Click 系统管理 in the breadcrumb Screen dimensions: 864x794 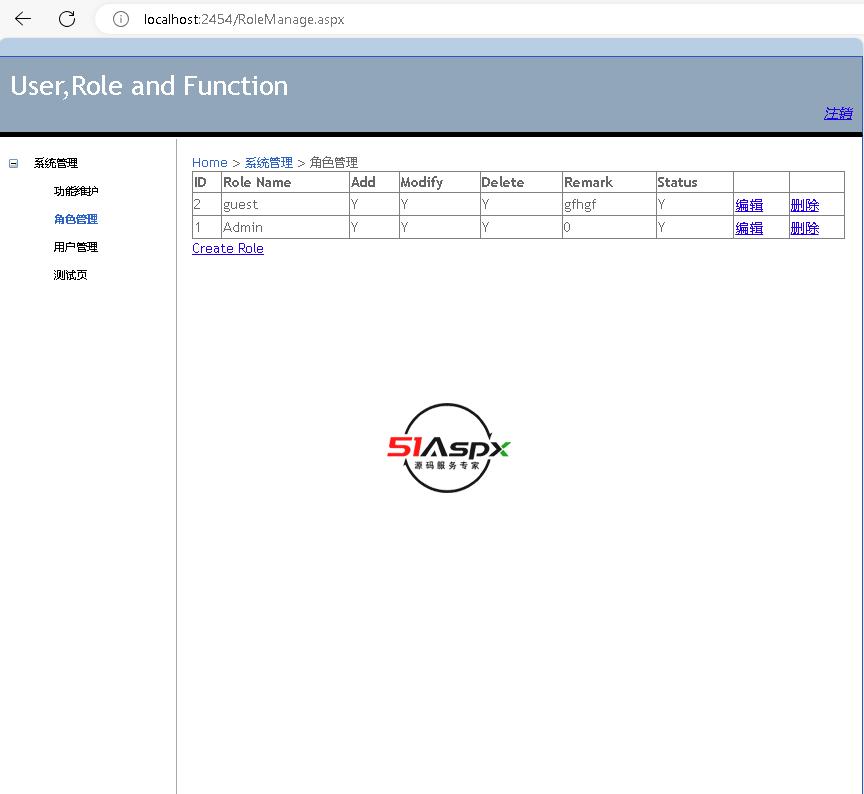(269, 163)
